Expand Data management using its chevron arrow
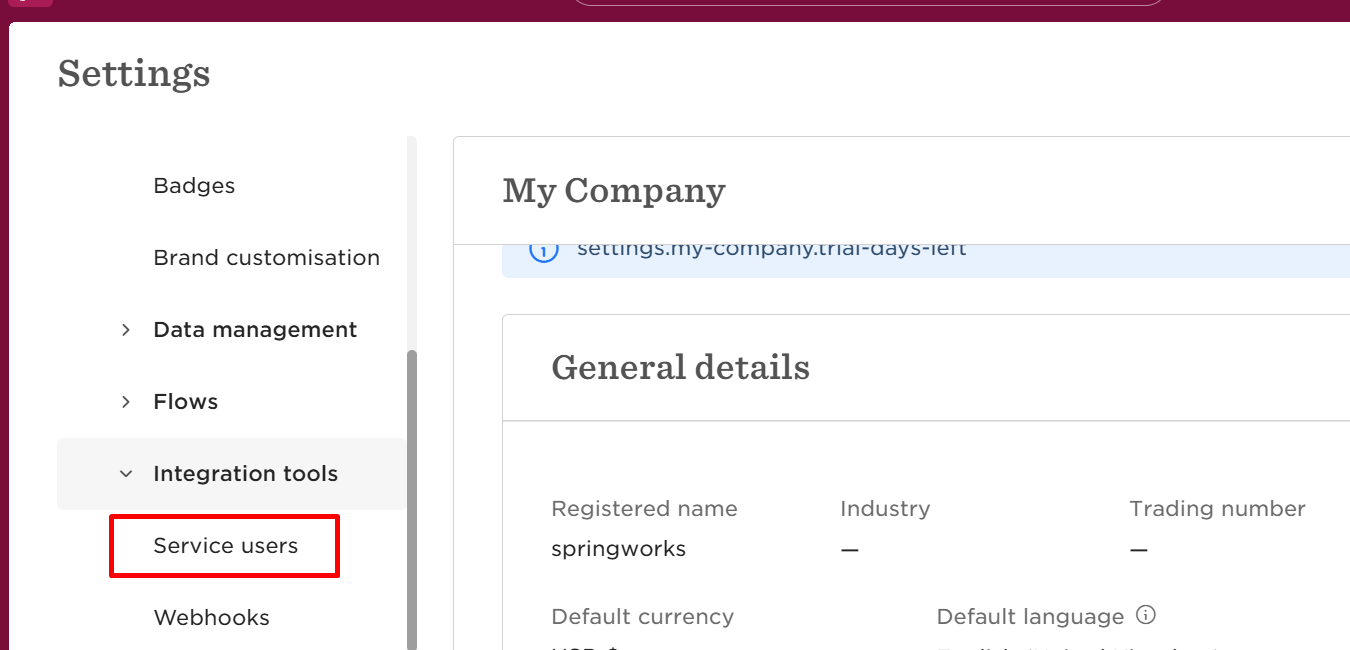 click(126, 330)
